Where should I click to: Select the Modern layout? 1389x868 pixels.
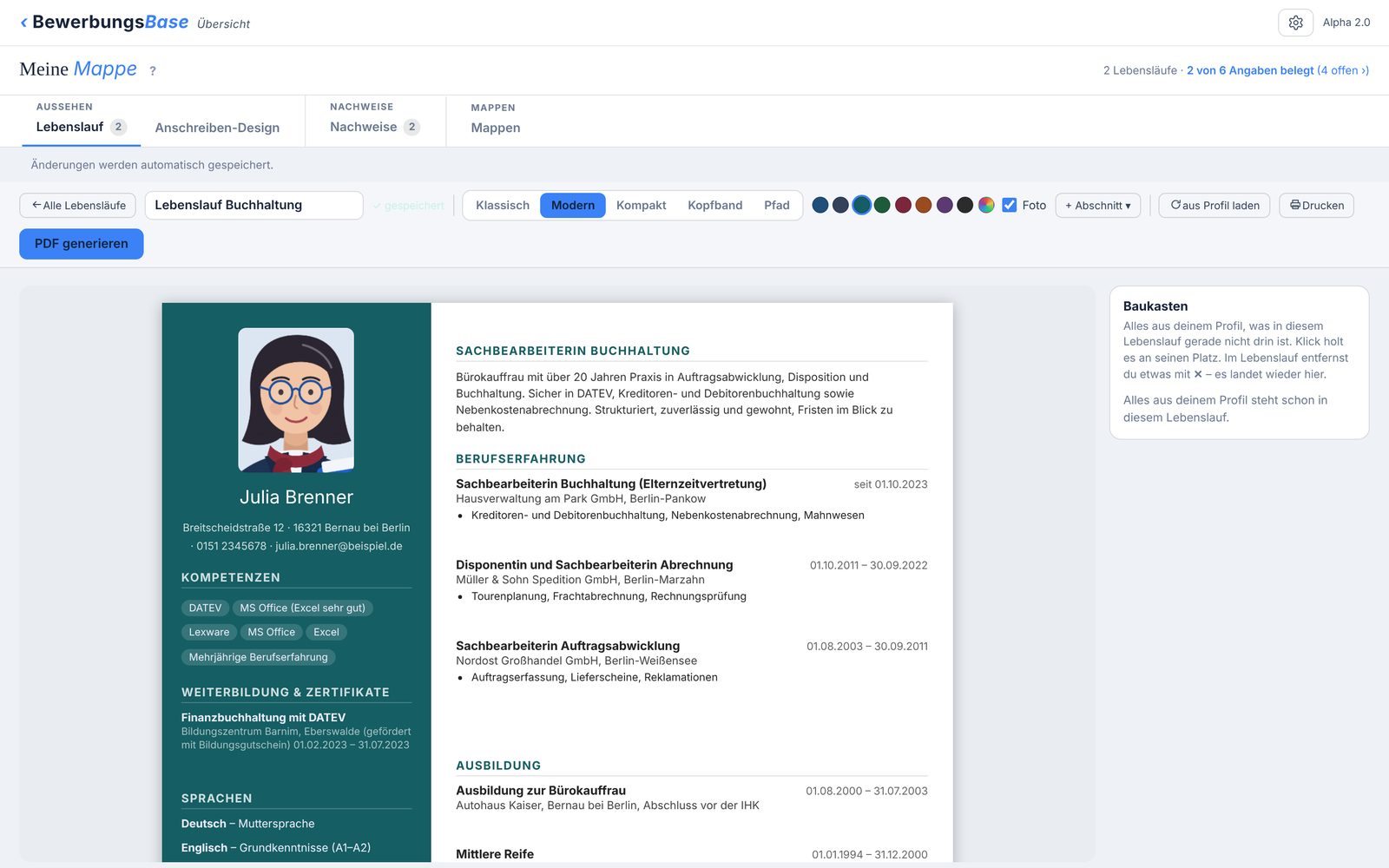573,206
